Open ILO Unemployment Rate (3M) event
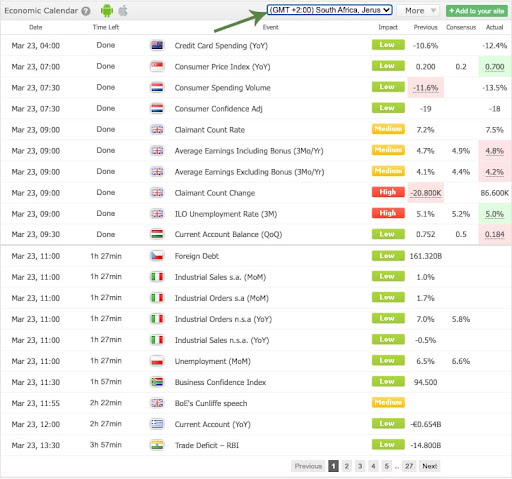Image resolution: width=512 pixels, height=479 pixels. point(226,214)
